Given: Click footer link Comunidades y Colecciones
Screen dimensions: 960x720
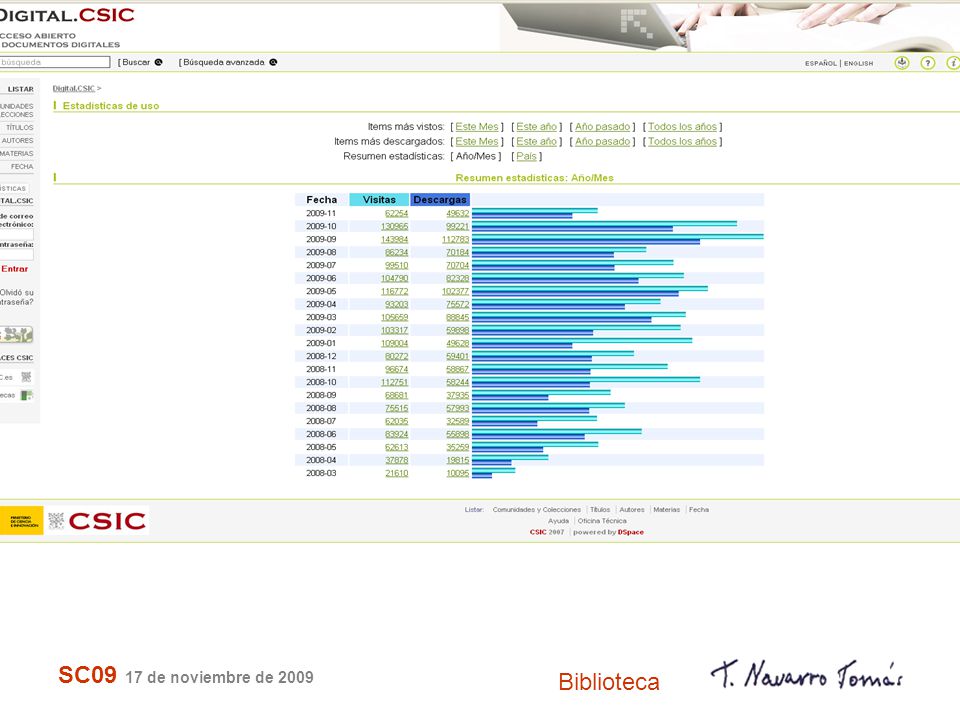Looking at the screenshot, I should pyautogui.click(x=536, y=509).
